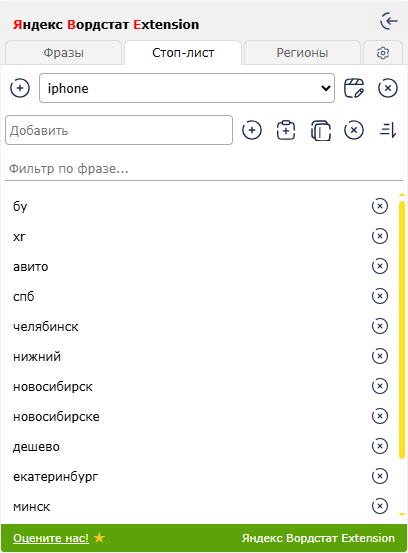This screenshot has height=553, width=408.
Task: Clear all stop words from the list
Action: (x=354, y=130)
